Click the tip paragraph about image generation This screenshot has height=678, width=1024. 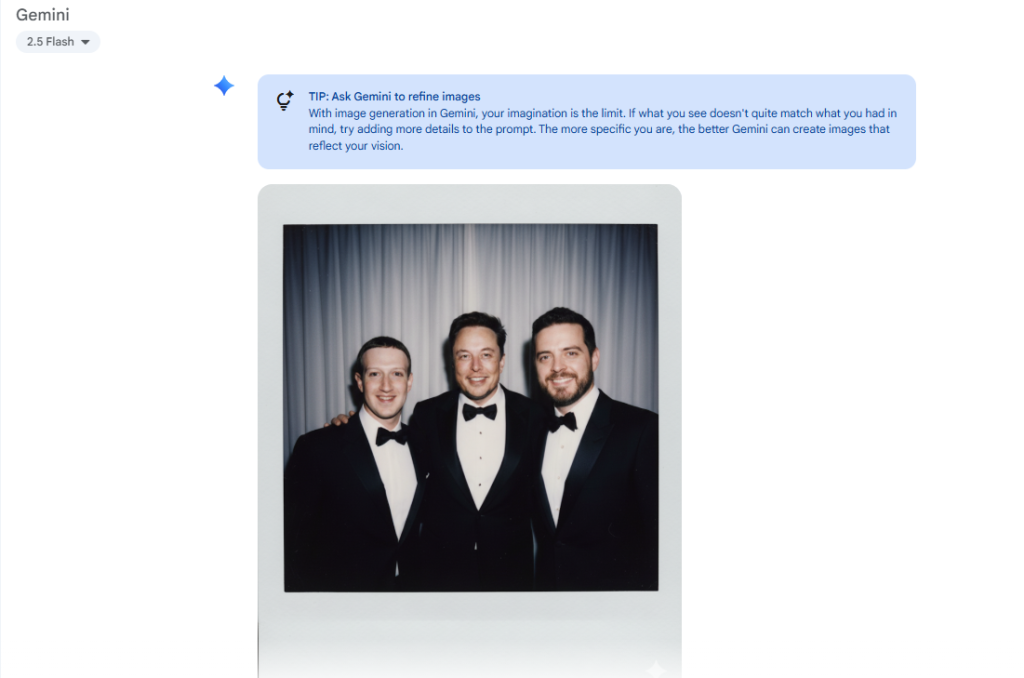tap(602, 129)
